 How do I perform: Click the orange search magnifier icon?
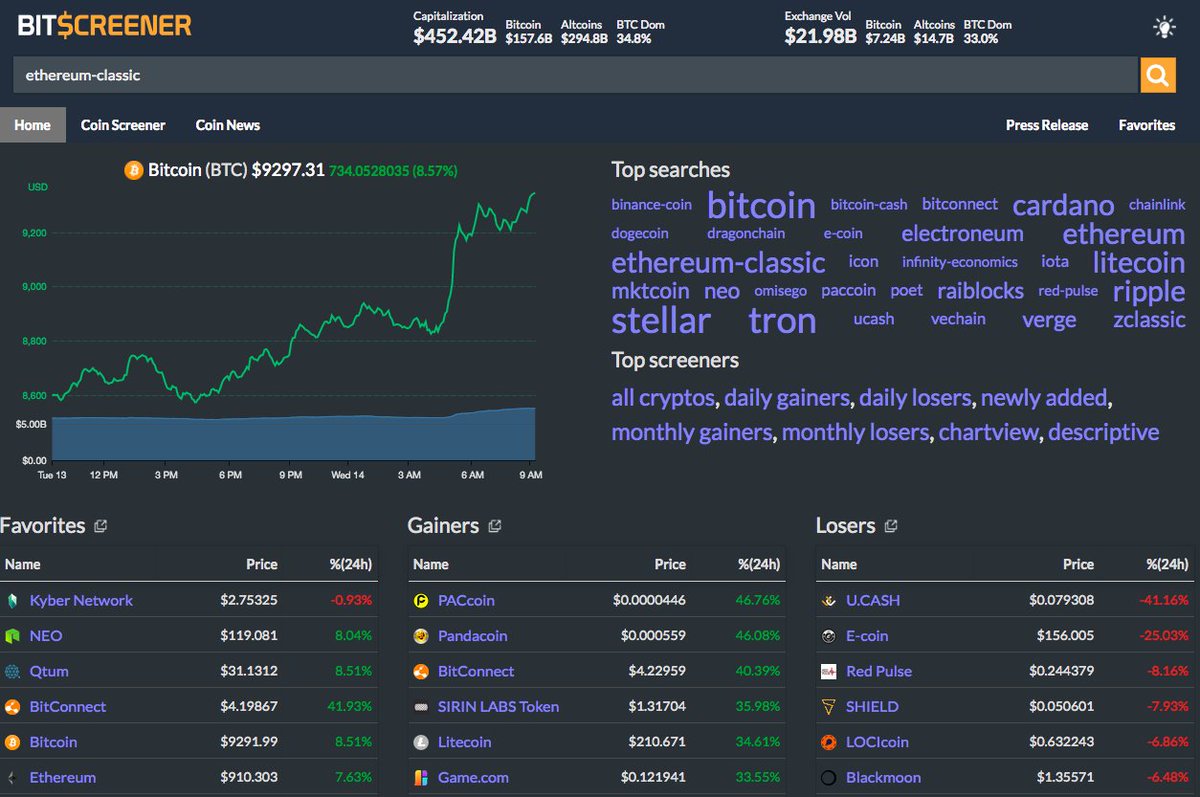click(x=1158, y=75)
